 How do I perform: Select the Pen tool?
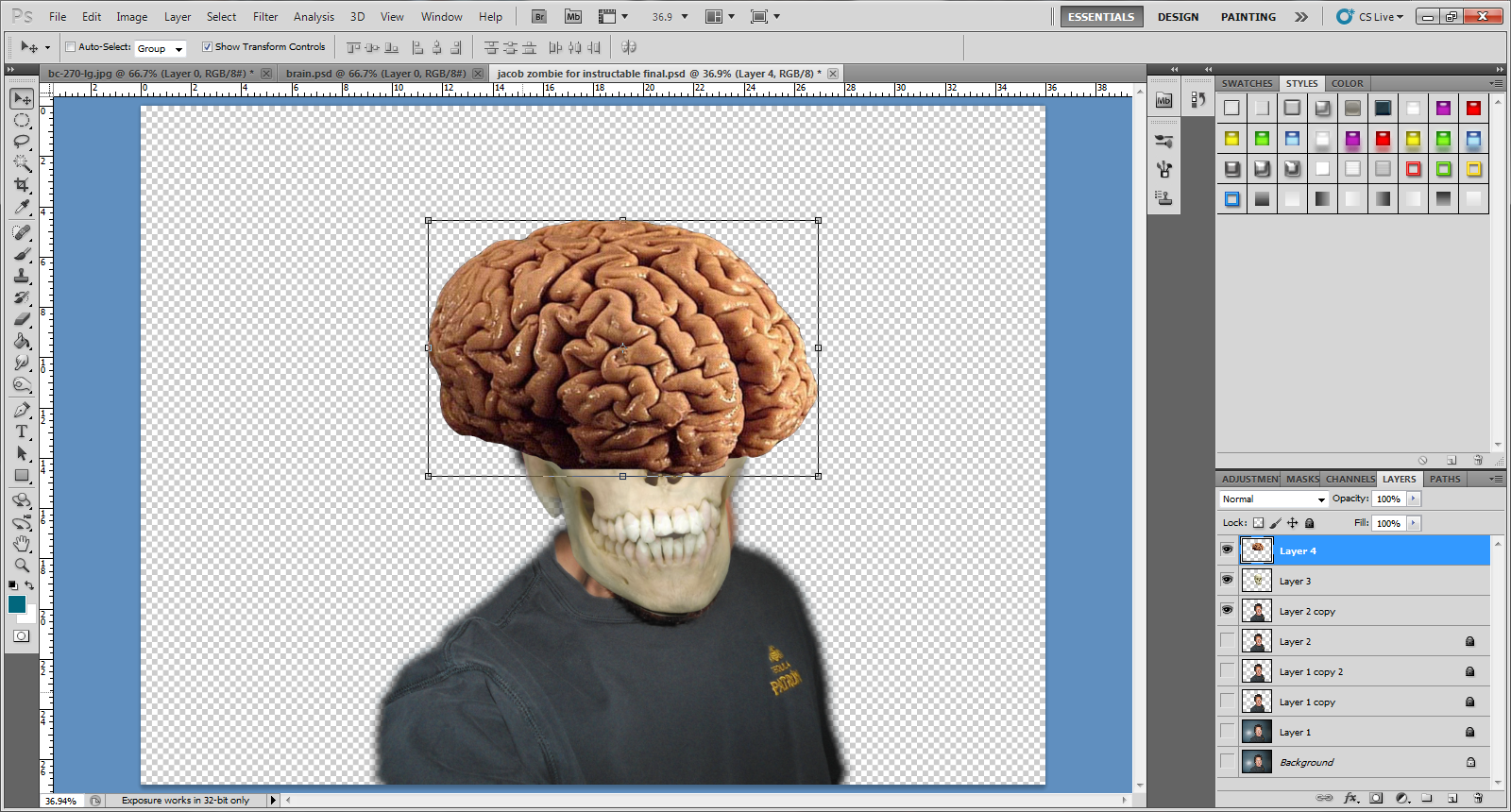(23, 410)
